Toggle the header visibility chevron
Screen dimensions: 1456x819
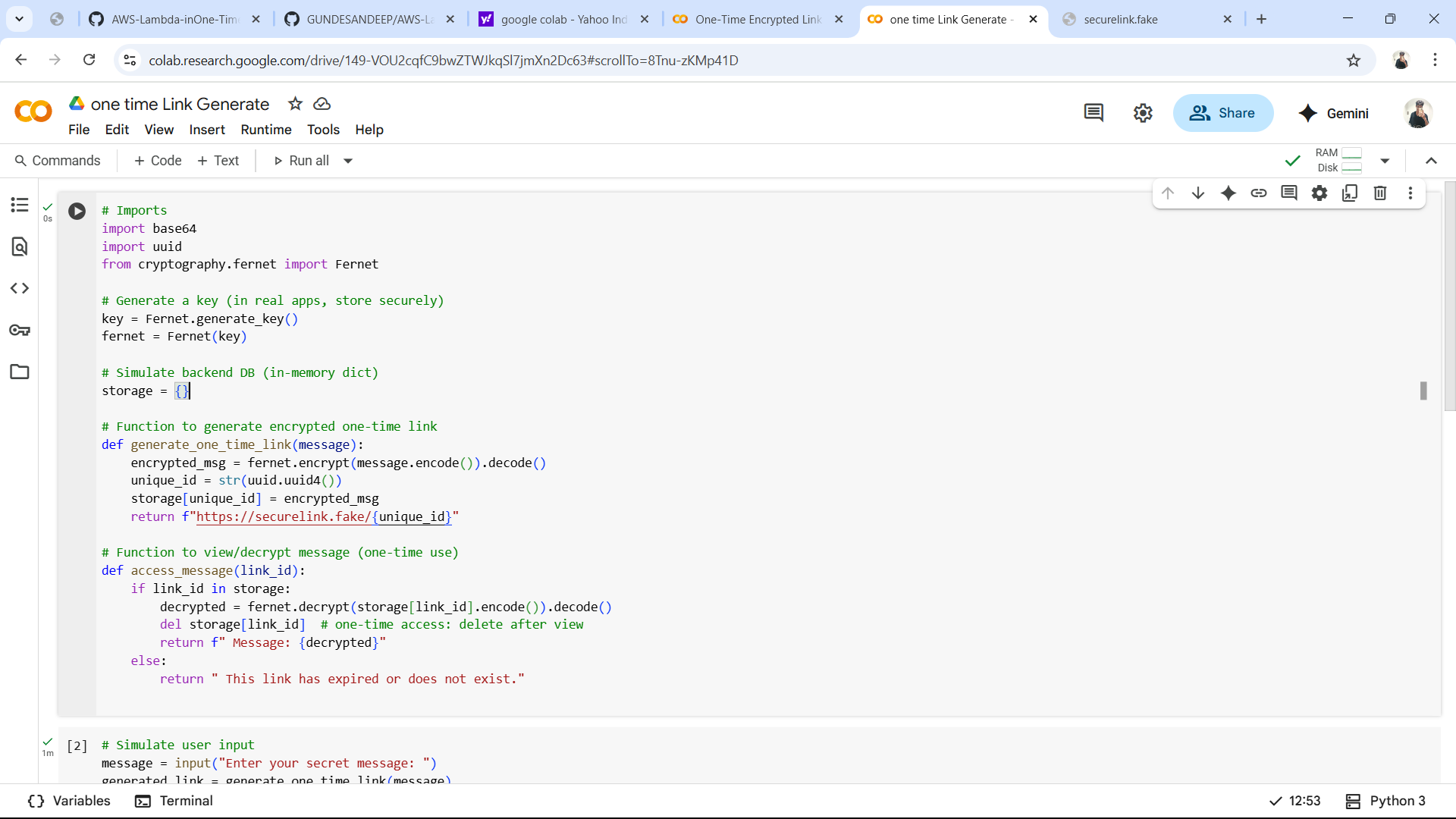click(x=1431, y=161)
